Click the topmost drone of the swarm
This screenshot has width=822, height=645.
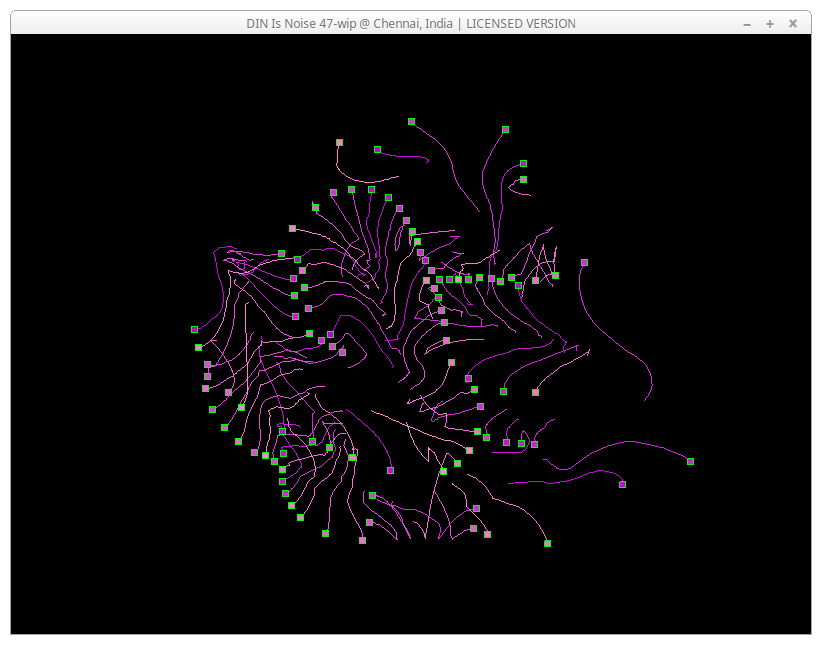pyautogui.click(x=411, y=122)
